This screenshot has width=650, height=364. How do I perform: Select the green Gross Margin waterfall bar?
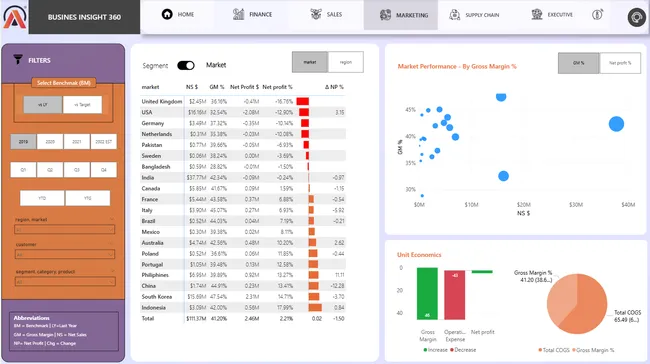pos(427,294)
